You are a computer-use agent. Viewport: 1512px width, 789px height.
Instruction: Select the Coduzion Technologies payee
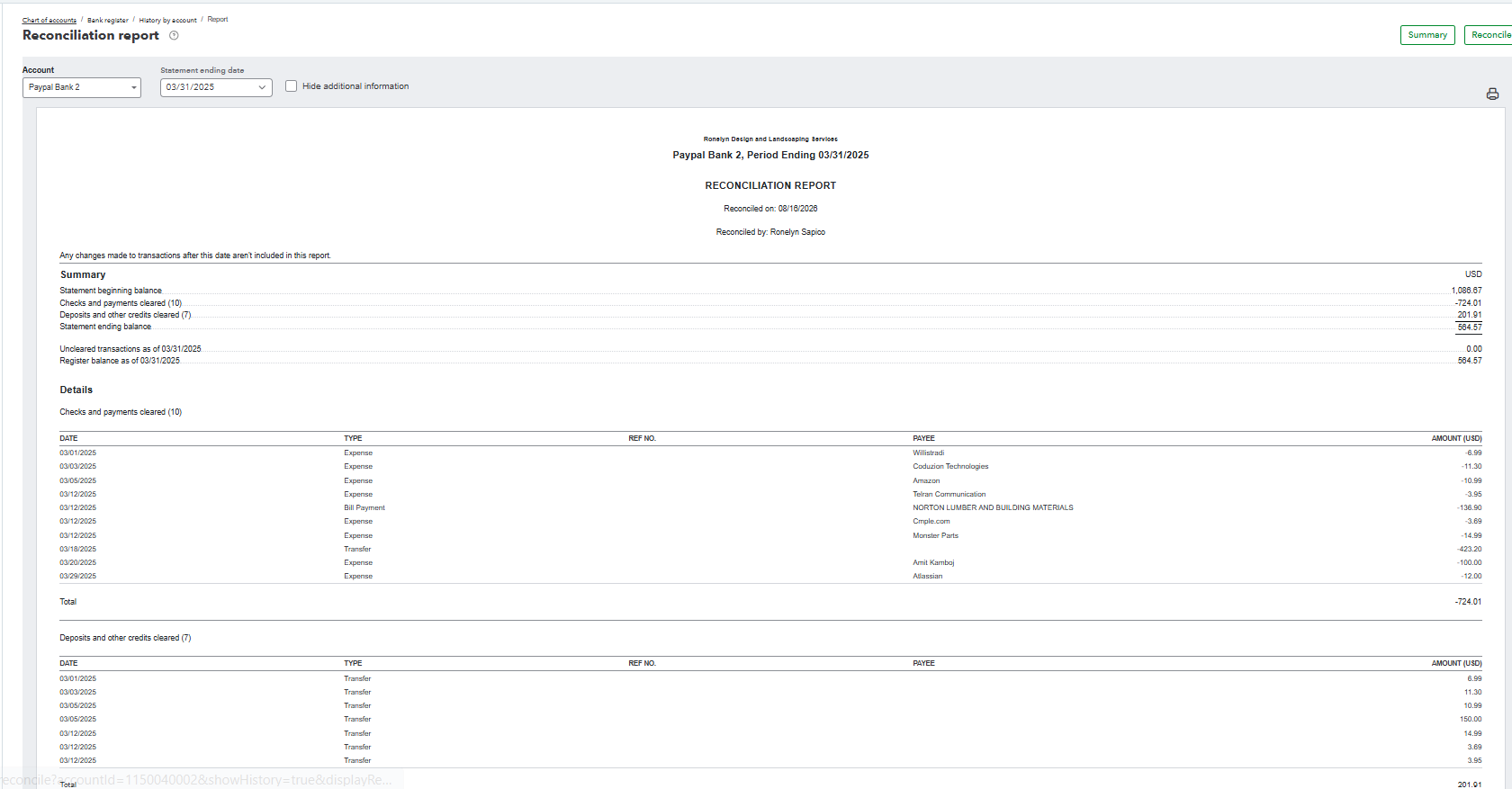pos(950,466)
